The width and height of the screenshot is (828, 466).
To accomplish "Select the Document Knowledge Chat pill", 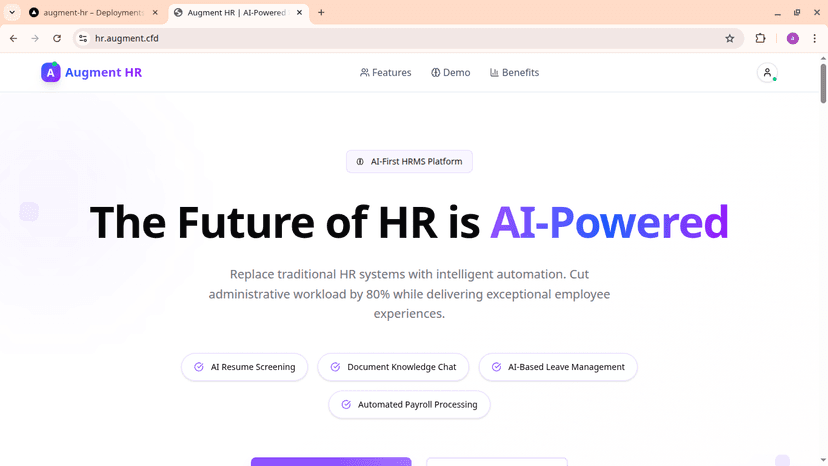I will click(x=393, y=367).
